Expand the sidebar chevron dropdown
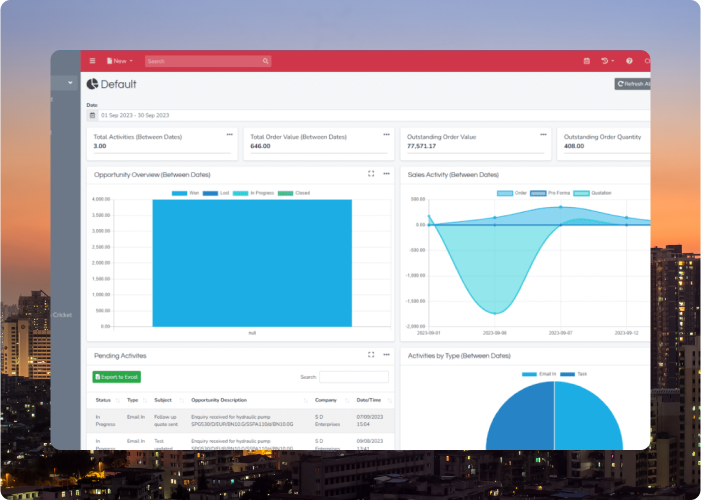The height and width of the screenshot is (500, 701). pyautogui.click(x=70, y=83)
